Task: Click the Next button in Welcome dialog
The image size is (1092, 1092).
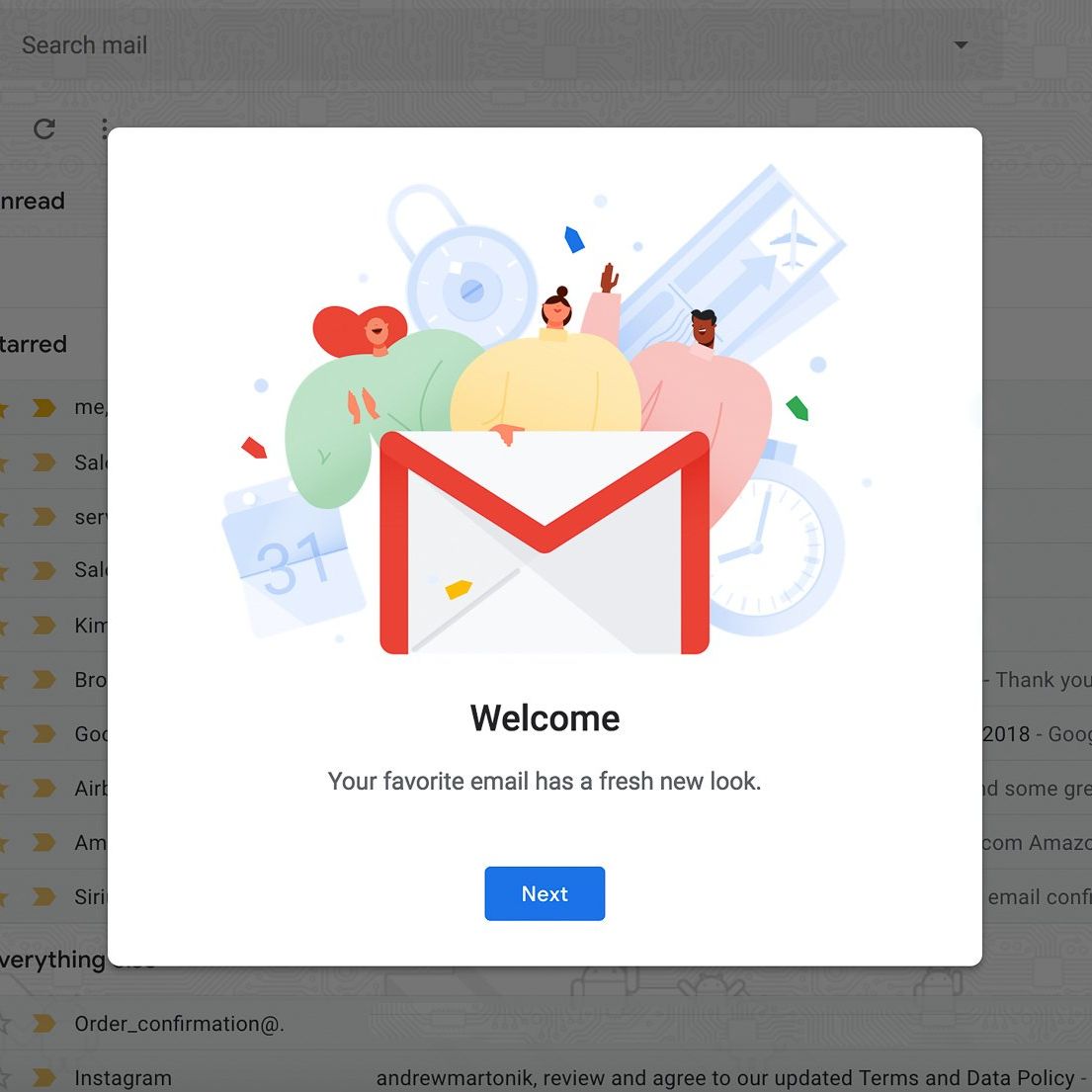Action: (x=544, y=892)
